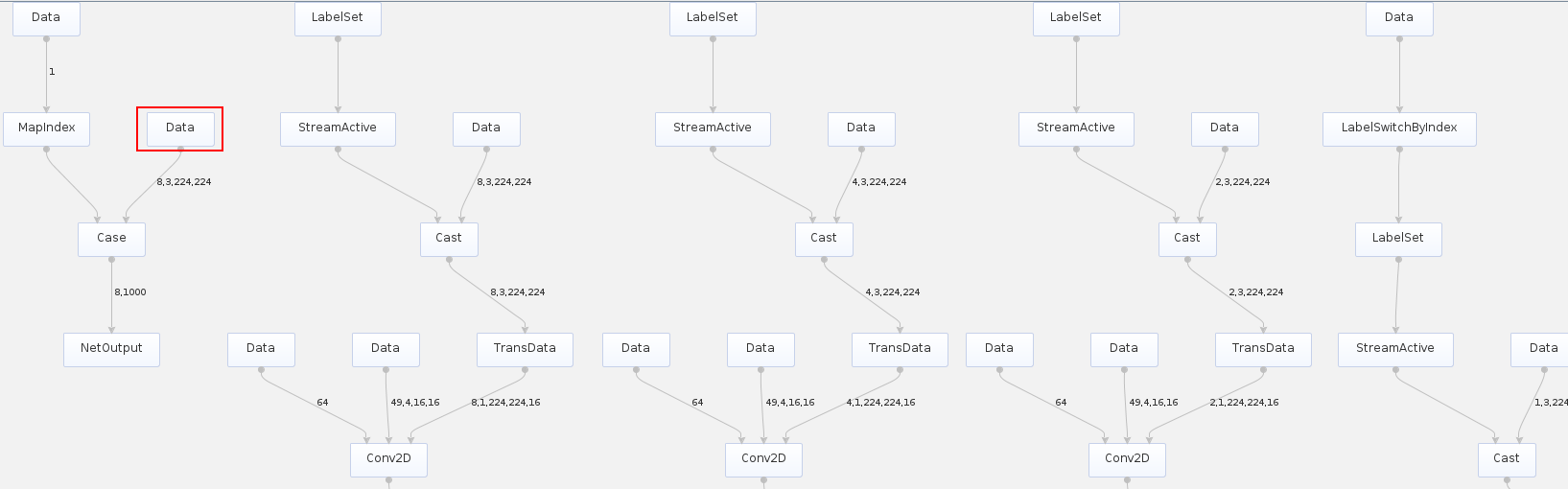Screen dimensions: 1568x489
Task: Click TransData node outputting 8,1,224,224,16
Action: coord(525,349)
